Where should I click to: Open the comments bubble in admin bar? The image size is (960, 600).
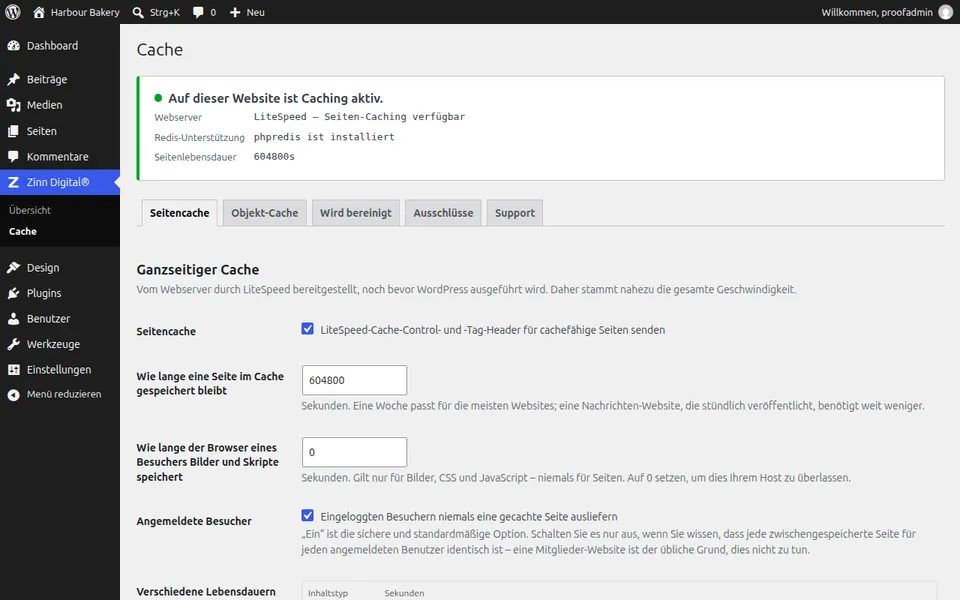click(198, 12)
